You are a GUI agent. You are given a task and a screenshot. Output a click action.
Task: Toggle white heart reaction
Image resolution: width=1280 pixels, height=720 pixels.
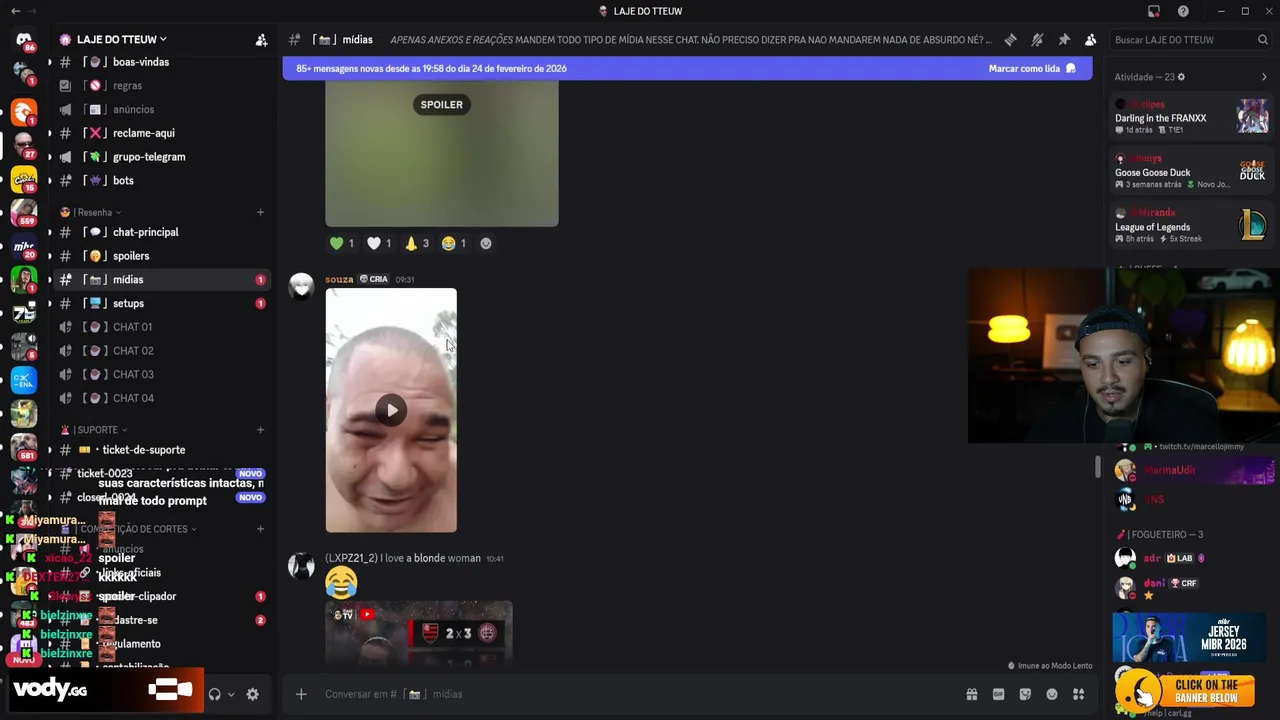(x=379, y=243)
